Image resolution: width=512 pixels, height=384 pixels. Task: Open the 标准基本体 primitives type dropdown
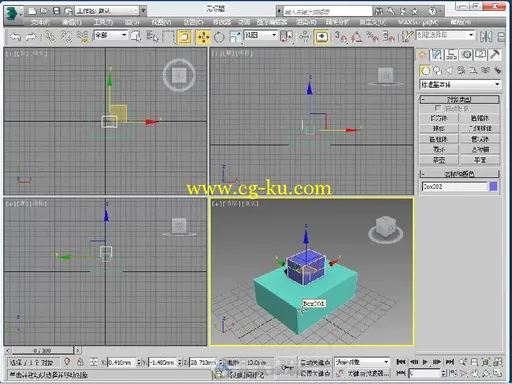pyautogui.click(x=460, y=85)
